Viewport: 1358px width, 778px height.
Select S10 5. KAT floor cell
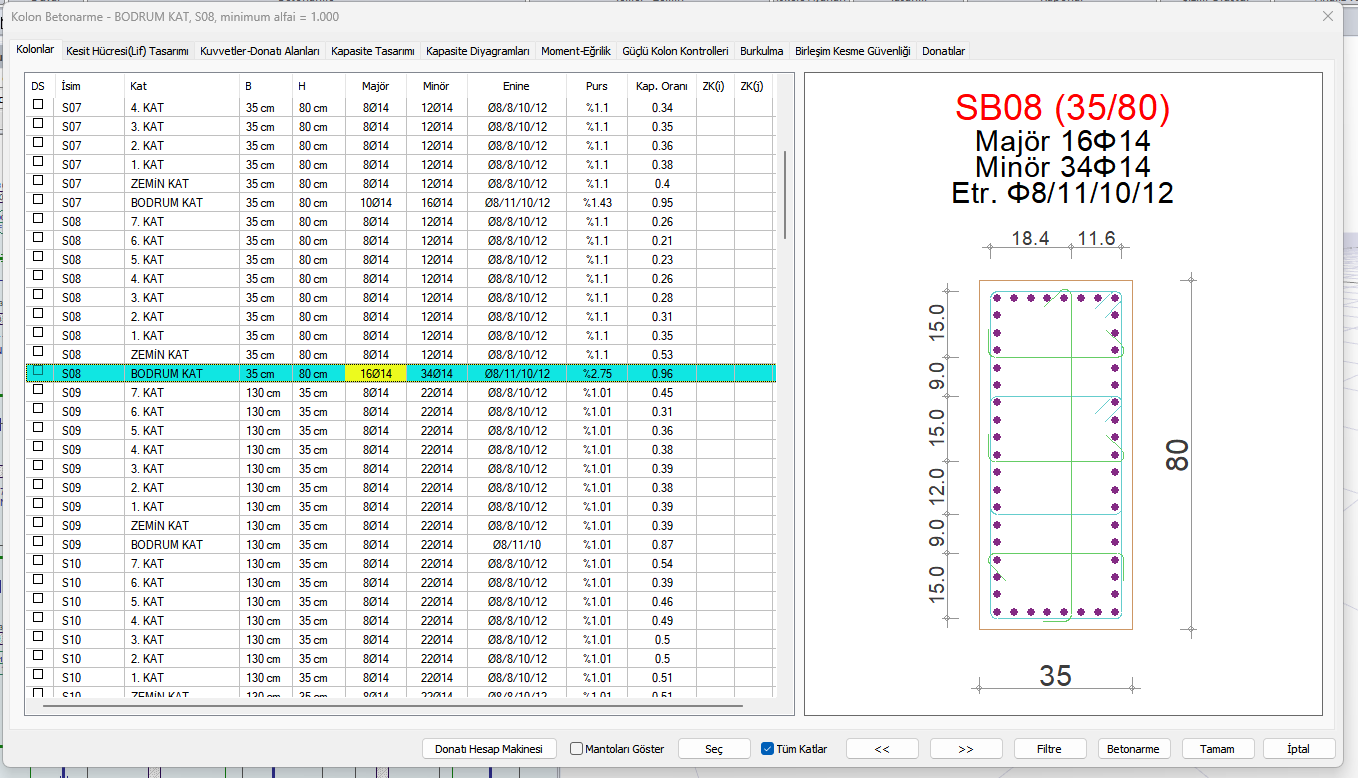coord(183,602)
